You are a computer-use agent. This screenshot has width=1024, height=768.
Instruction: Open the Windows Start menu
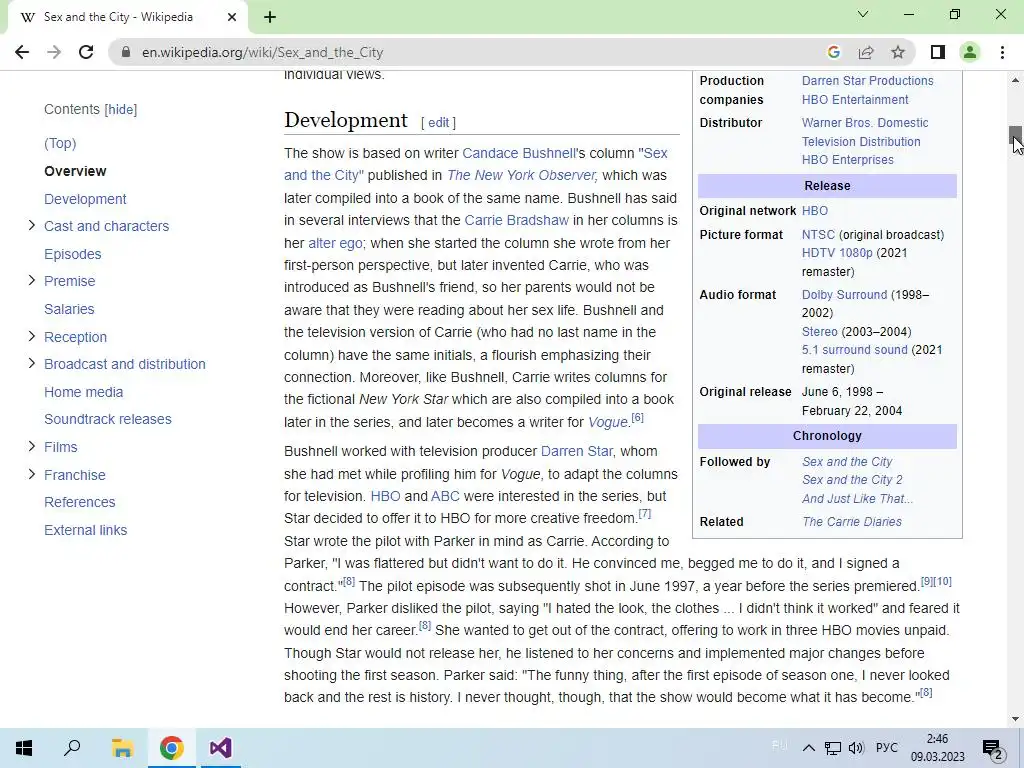click(x=24, y=748)
